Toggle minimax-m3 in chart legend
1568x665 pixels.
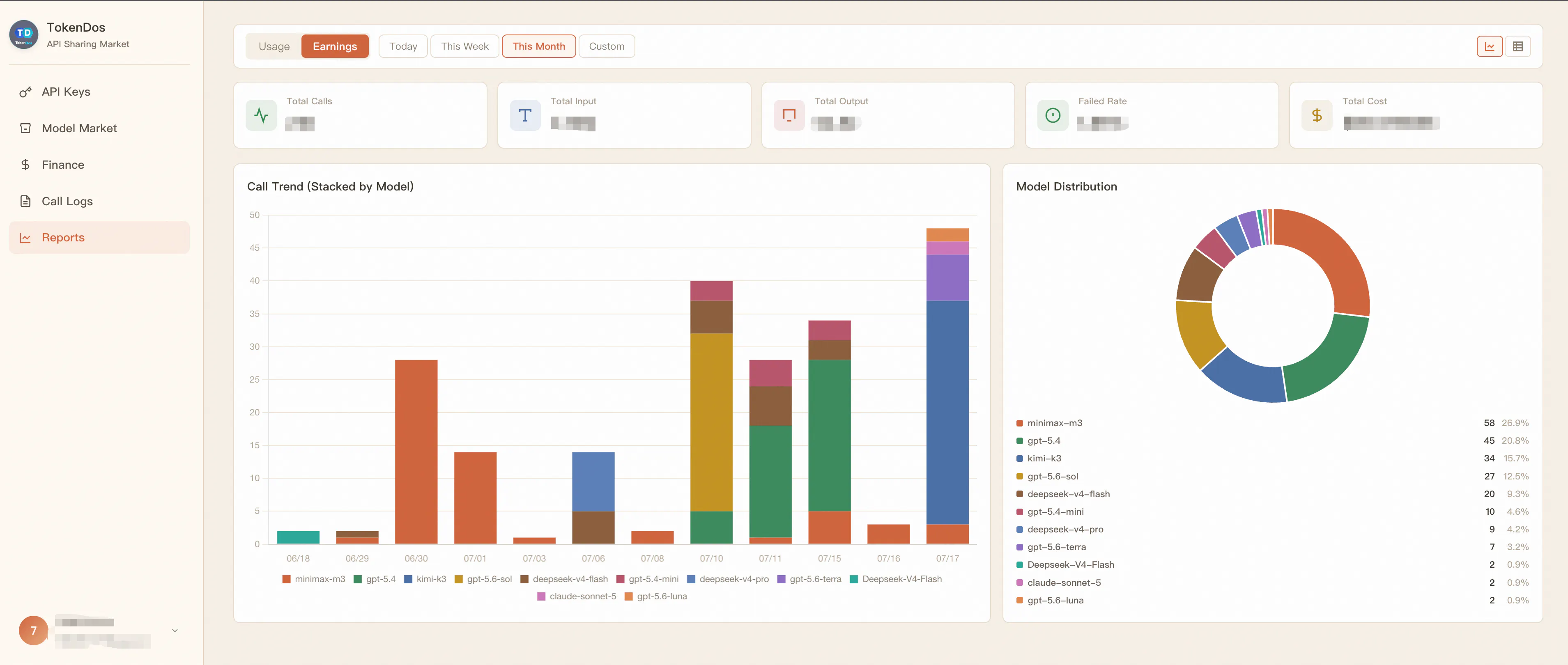click(313, 579)
